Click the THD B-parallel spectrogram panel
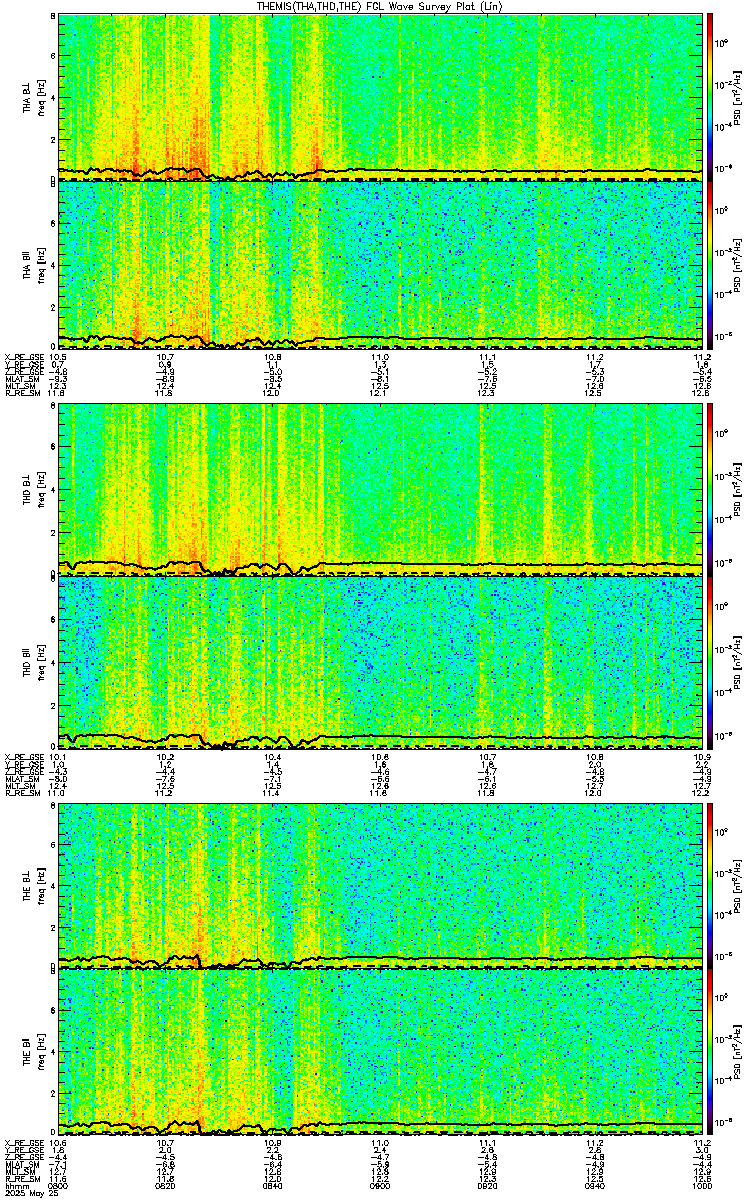Viewport: 750px width, 1200px height. click(x=379, y=661)
